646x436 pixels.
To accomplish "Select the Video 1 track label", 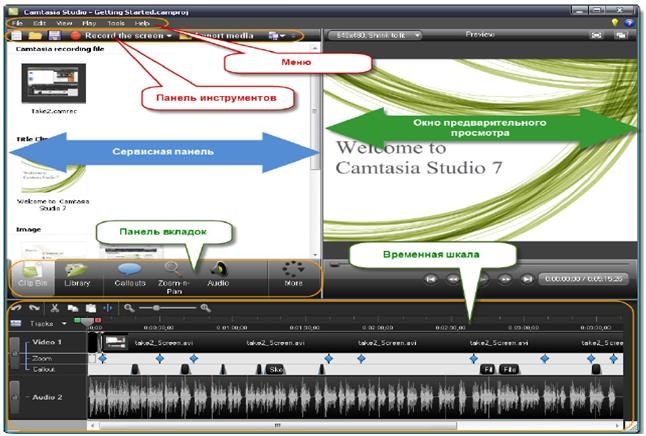I will tap(47, 342).
